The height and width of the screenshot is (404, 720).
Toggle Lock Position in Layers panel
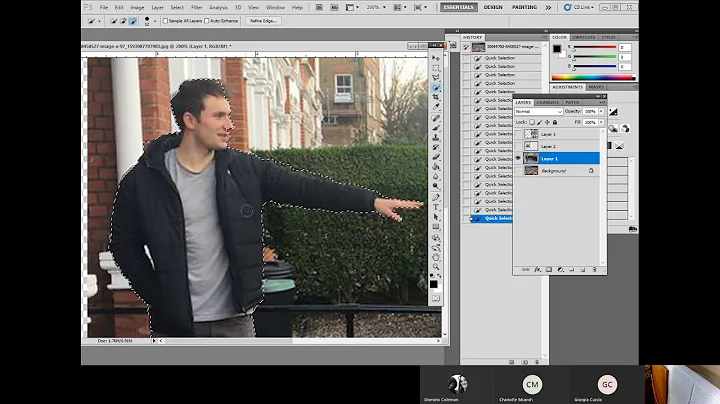point(547,122)
